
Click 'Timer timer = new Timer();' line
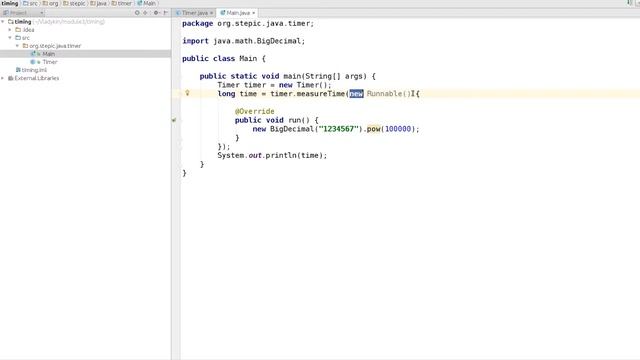coord(274,85)
